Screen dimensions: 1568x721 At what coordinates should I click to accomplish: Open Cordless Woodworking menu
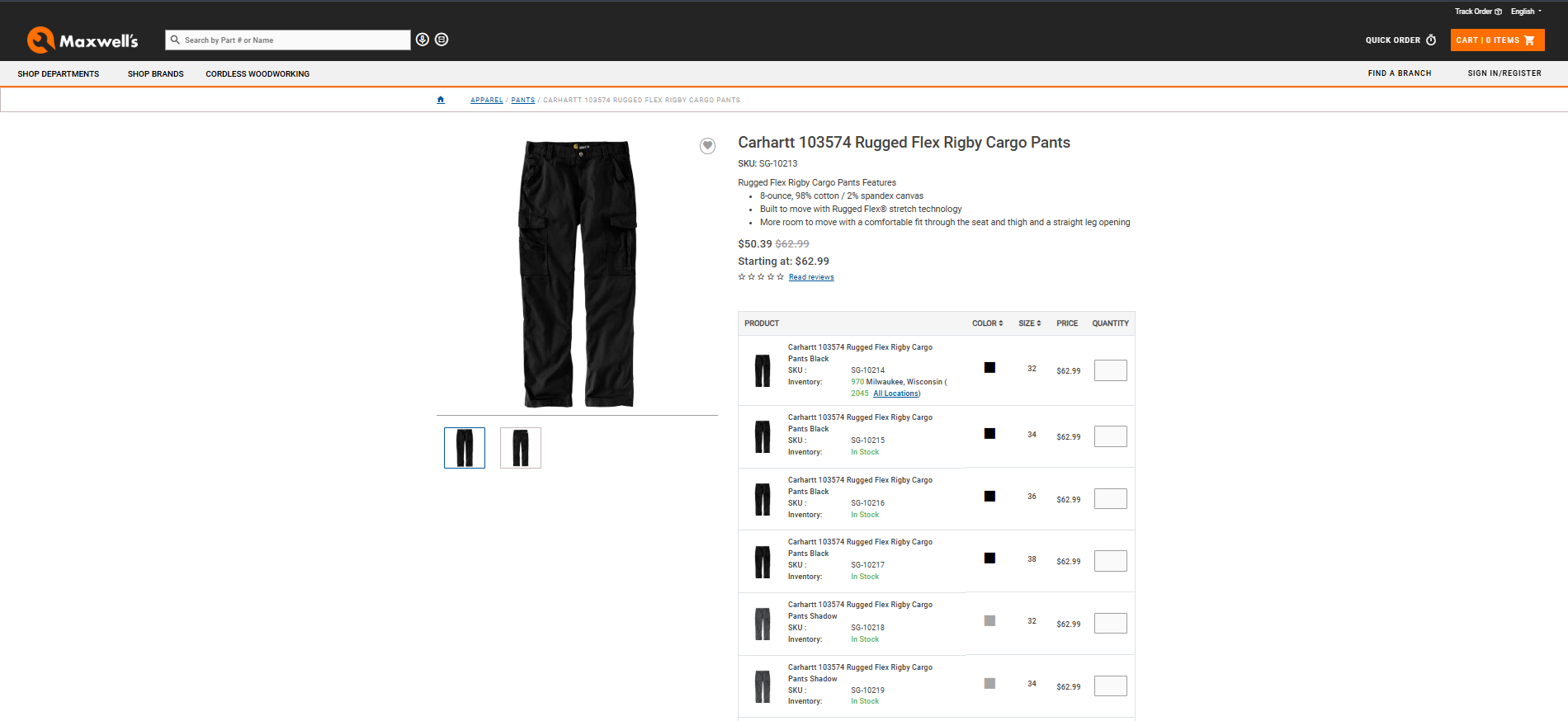257,73
